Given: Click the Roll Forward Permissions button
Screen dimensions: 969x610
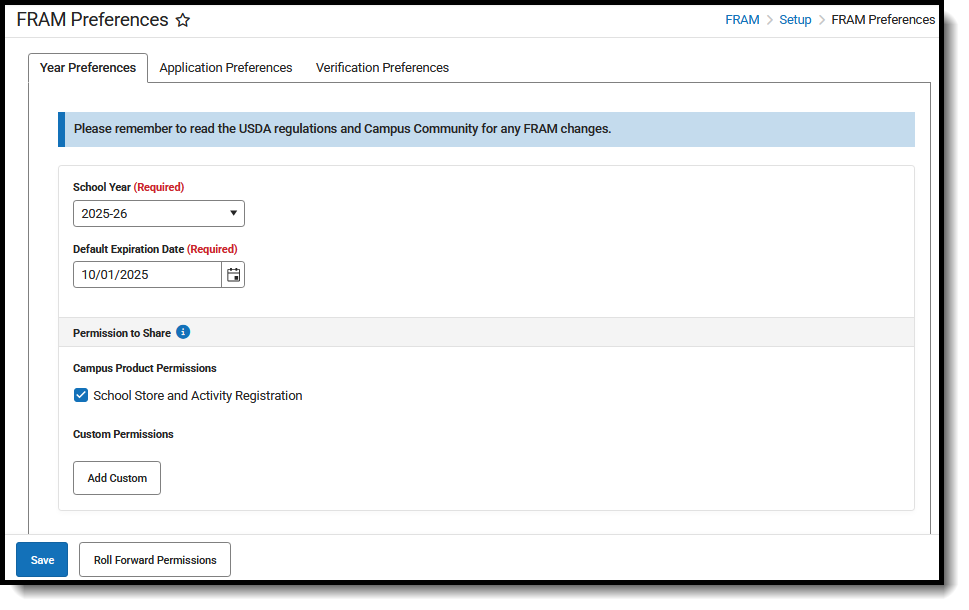Looking at the screenshot, I should click(x=155, y=560).
